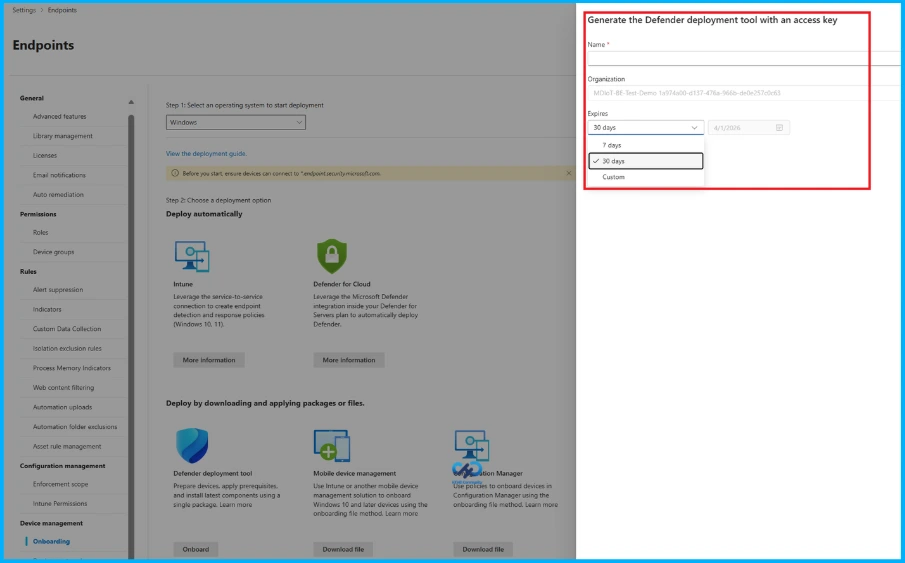
Task: Click the Defender deployment tool shield icon
Action: (x=192, y=445)
